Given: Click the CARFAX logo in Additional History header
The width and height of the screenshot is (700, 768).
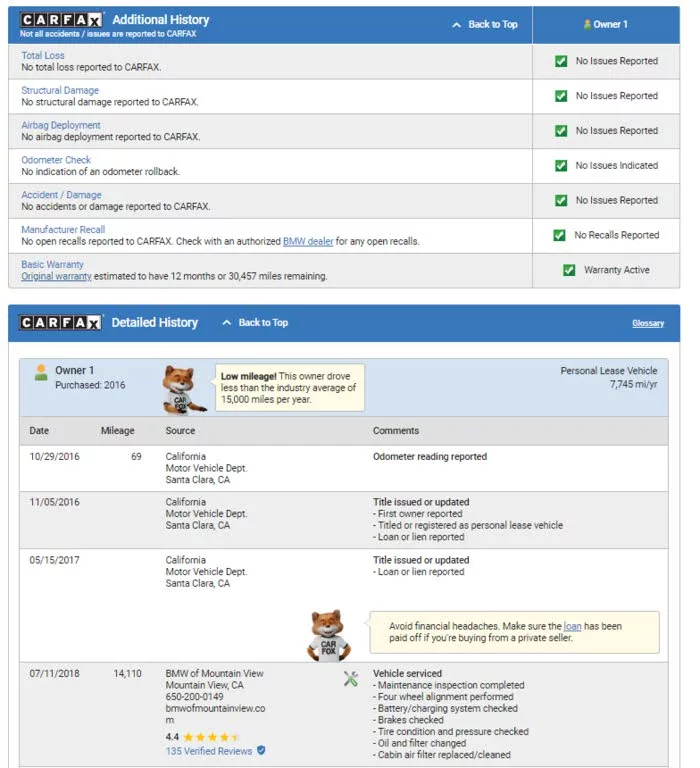Looking at the screenshot, I should [x=61, y=20].
